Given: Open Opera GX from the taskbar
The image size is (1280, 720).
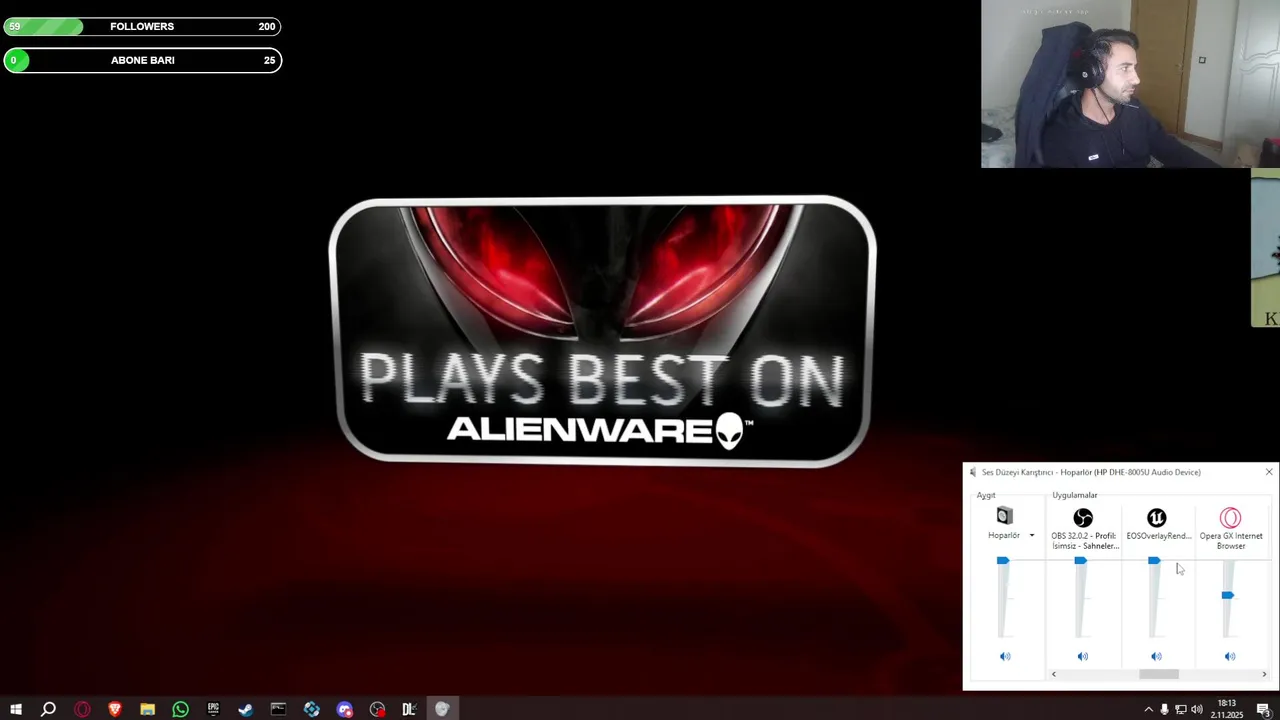Looking at the screenshot, I should (82, 710).
